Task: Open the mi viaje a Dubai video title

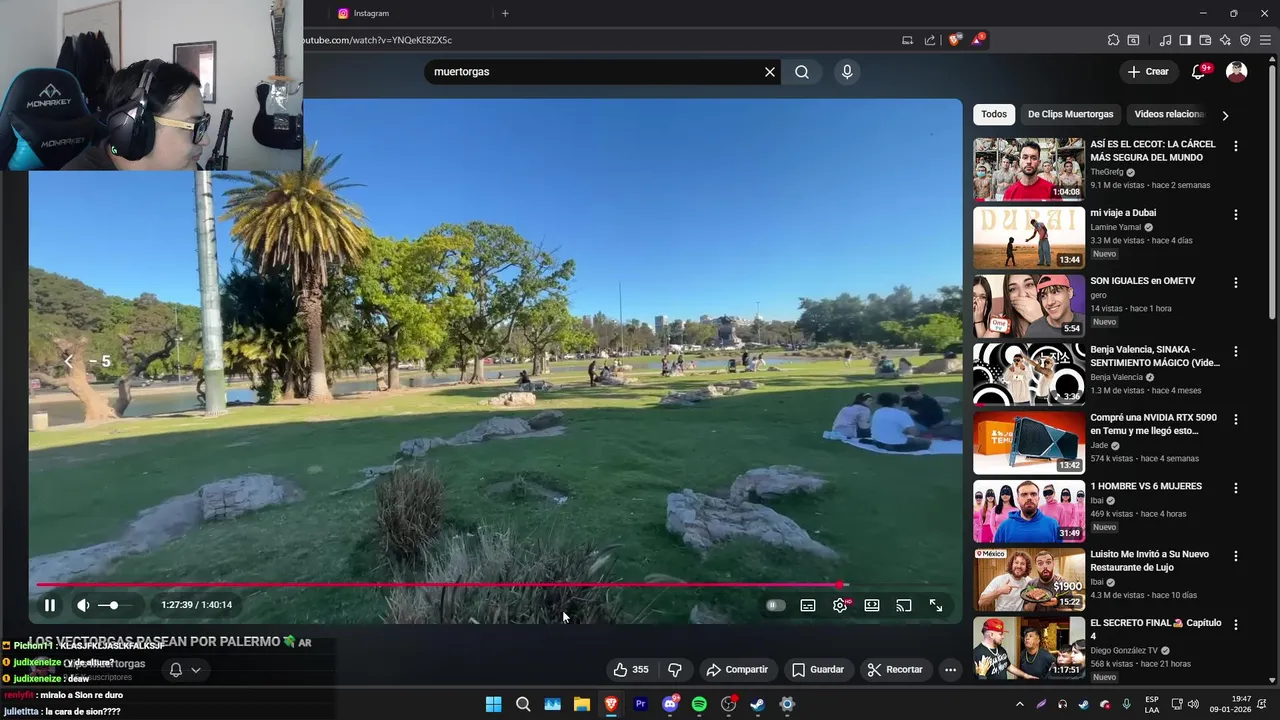Action: click(1123, 213)
